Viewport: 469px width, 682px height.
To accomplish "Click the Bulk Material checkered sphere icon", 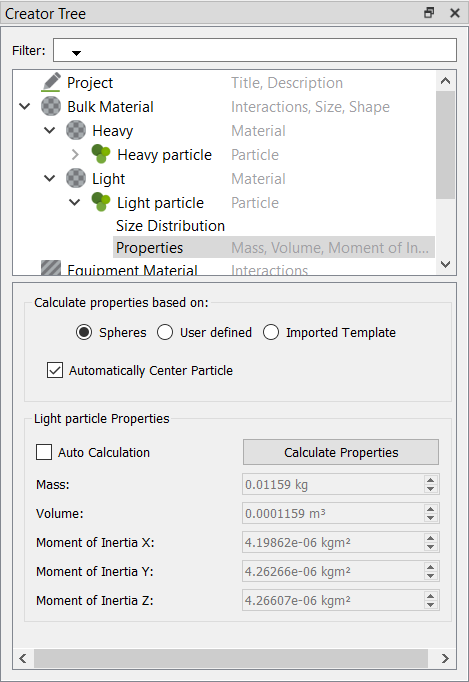I will click(51, 107).
